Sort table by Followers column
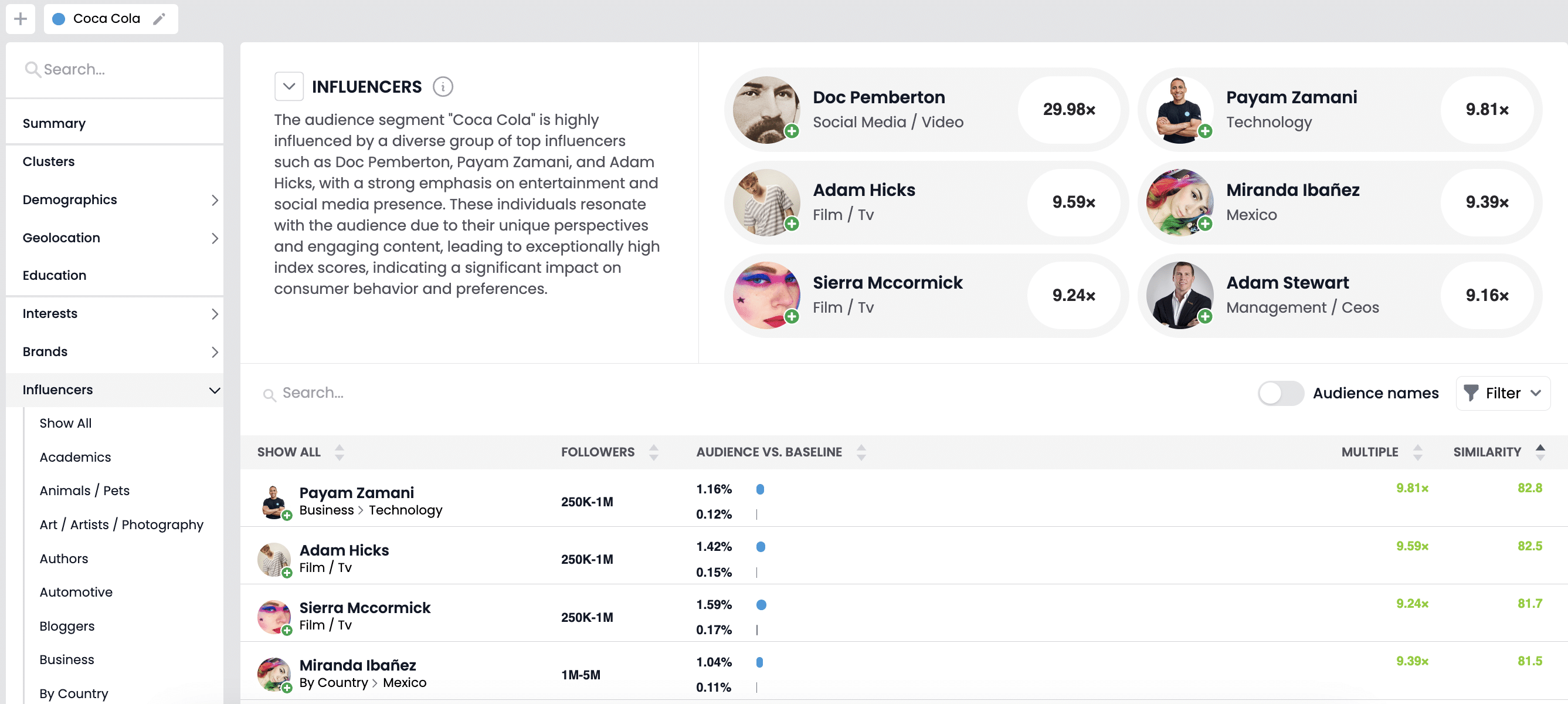The width and height of the screenshot is (1568, 704). pos(653,452)
